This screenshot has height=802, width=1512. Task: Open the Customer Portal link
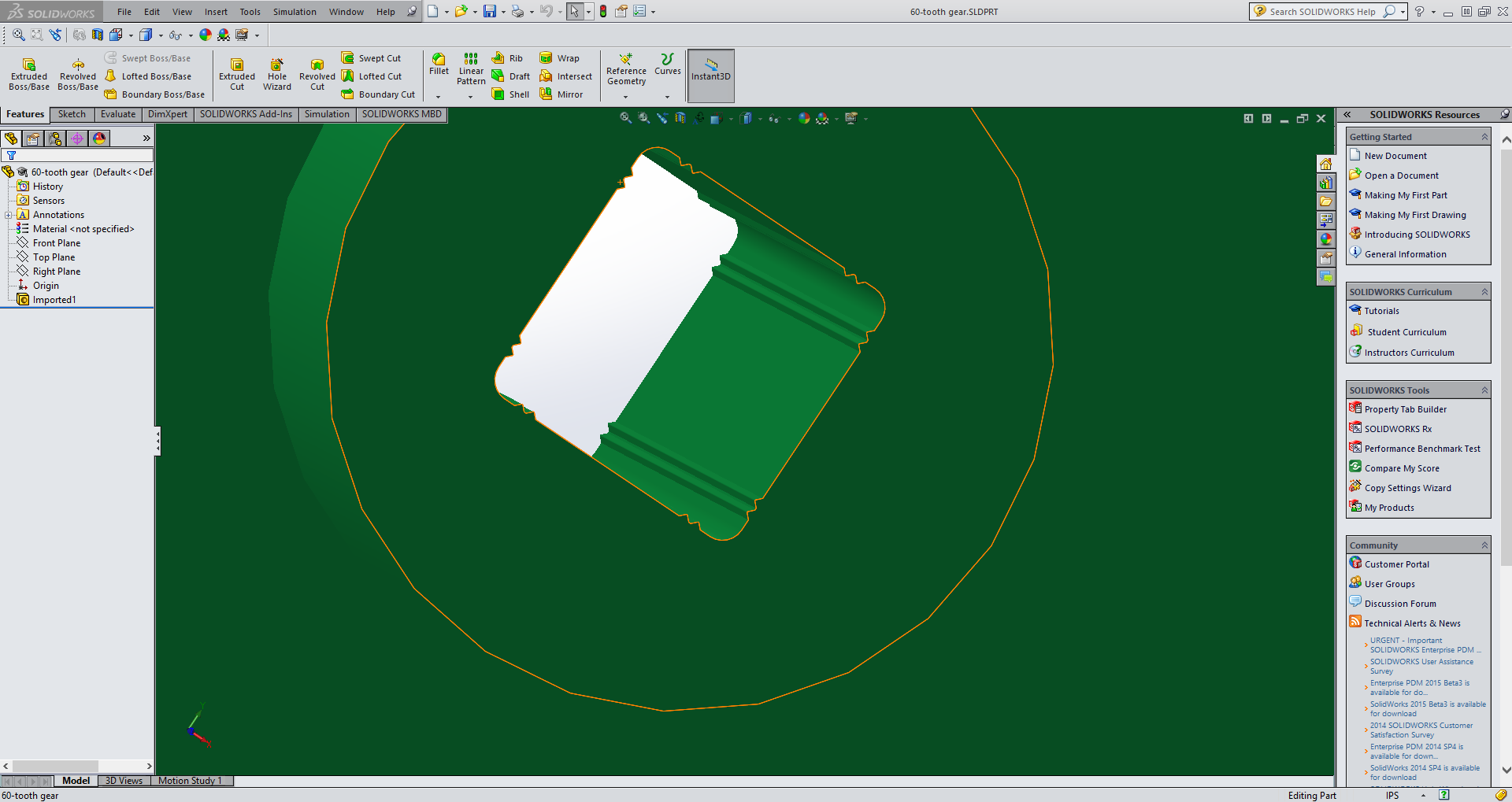[x=1396, y=564]
